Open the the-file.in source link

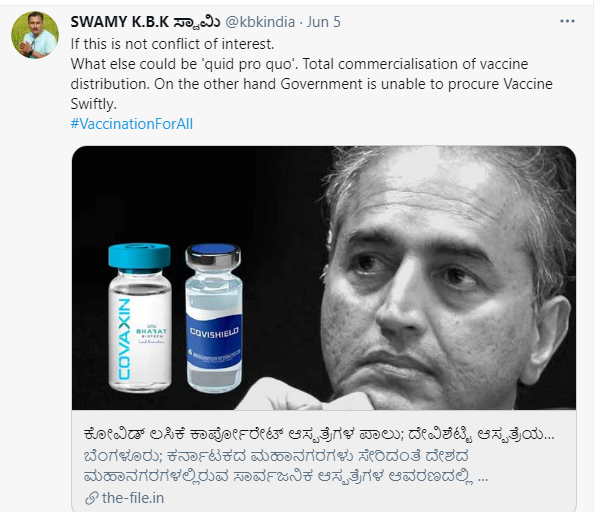pyautogui.click(x=133, y=498)
